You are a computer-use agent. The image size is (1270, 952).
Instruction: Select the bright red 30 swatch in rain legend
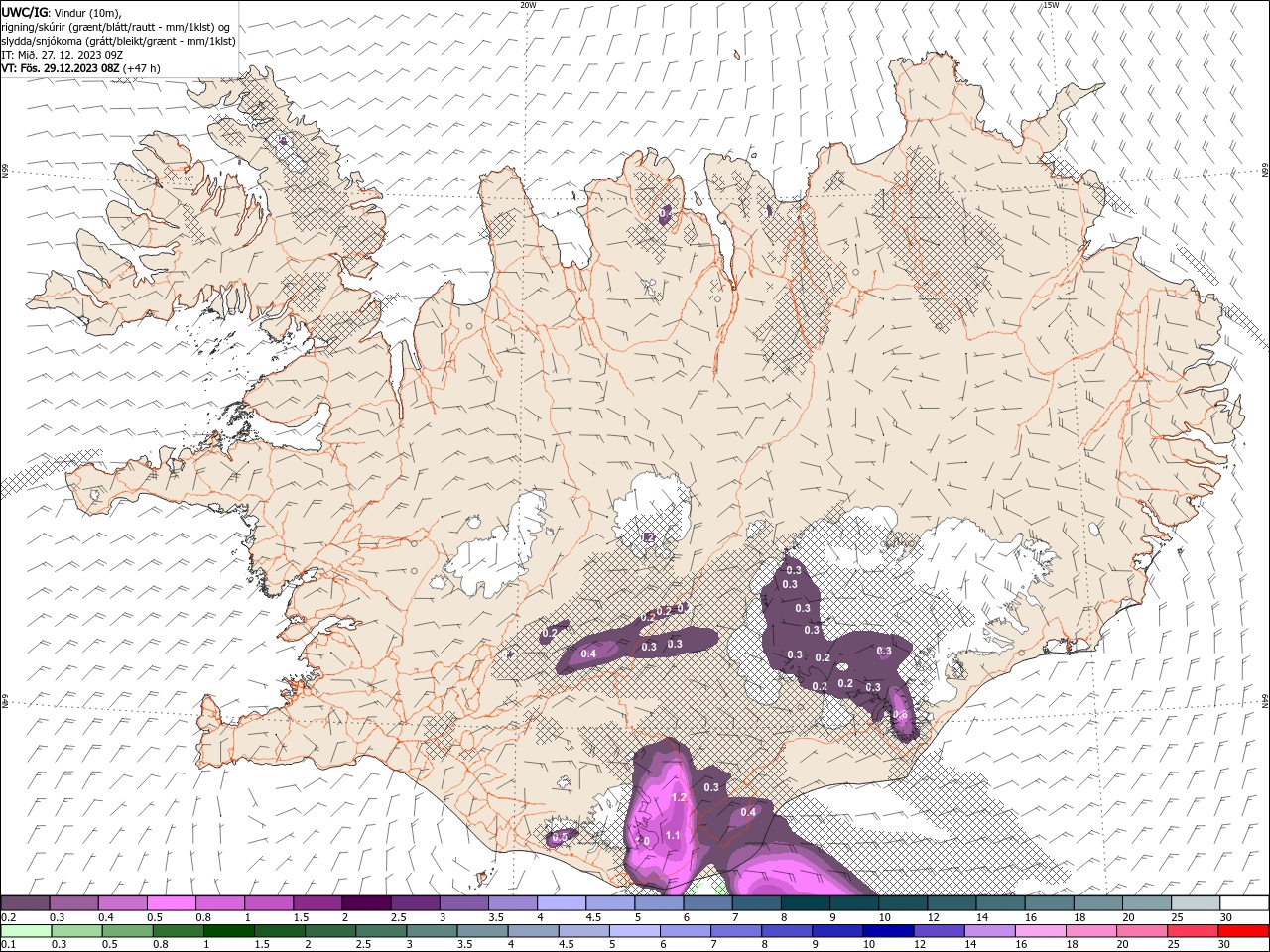click(x=1242, y=931)
